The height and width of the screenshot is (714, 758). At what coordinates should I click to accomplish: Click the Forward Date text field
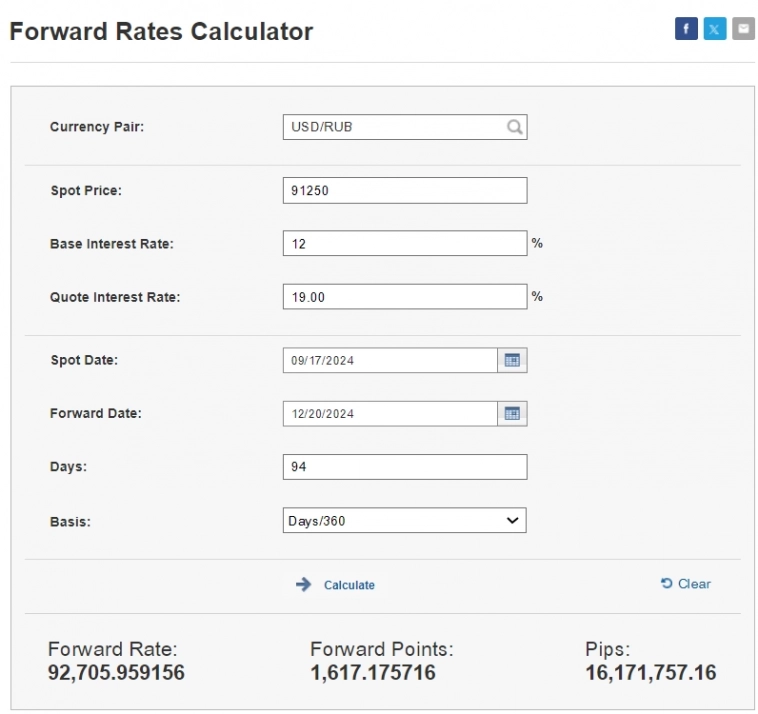390,413
